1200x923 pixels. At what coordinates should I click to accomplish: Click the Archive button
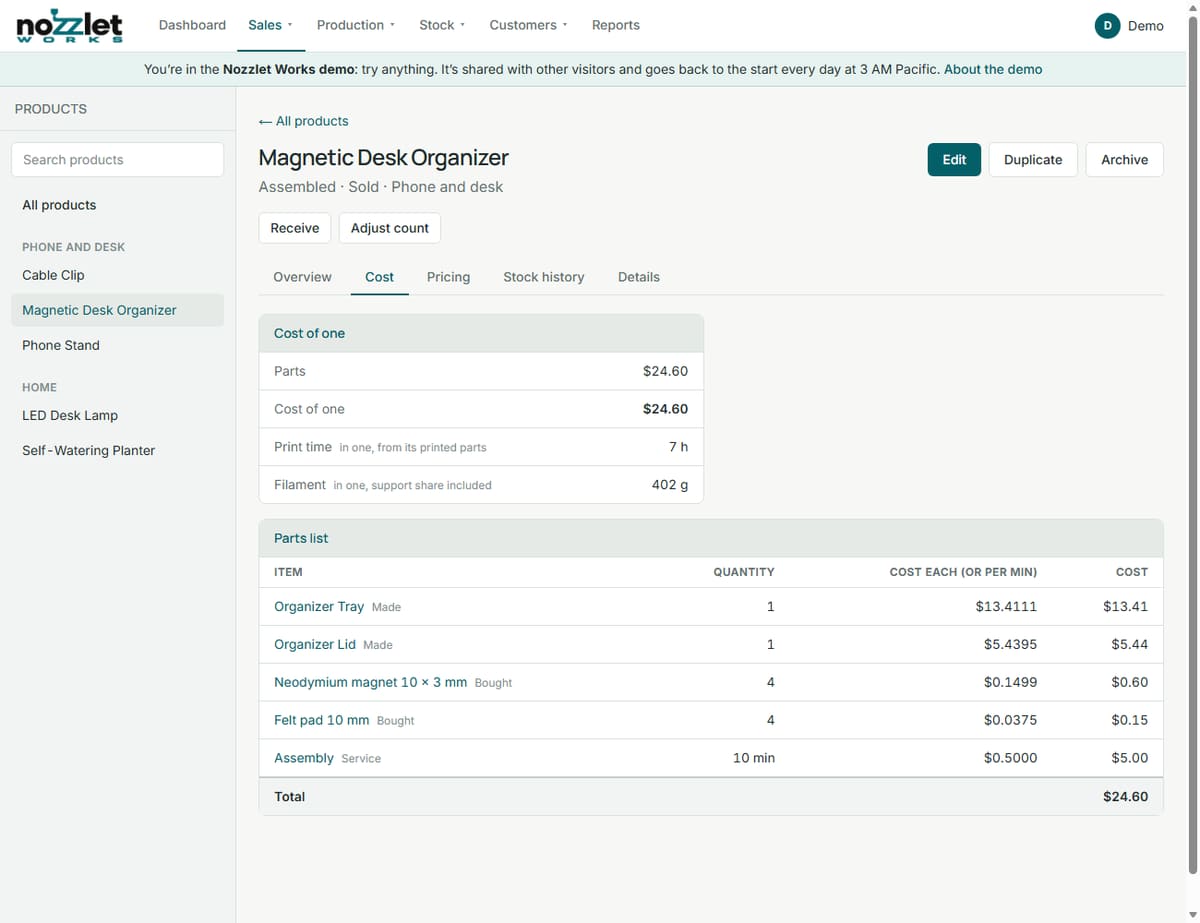coord(1124,160)
